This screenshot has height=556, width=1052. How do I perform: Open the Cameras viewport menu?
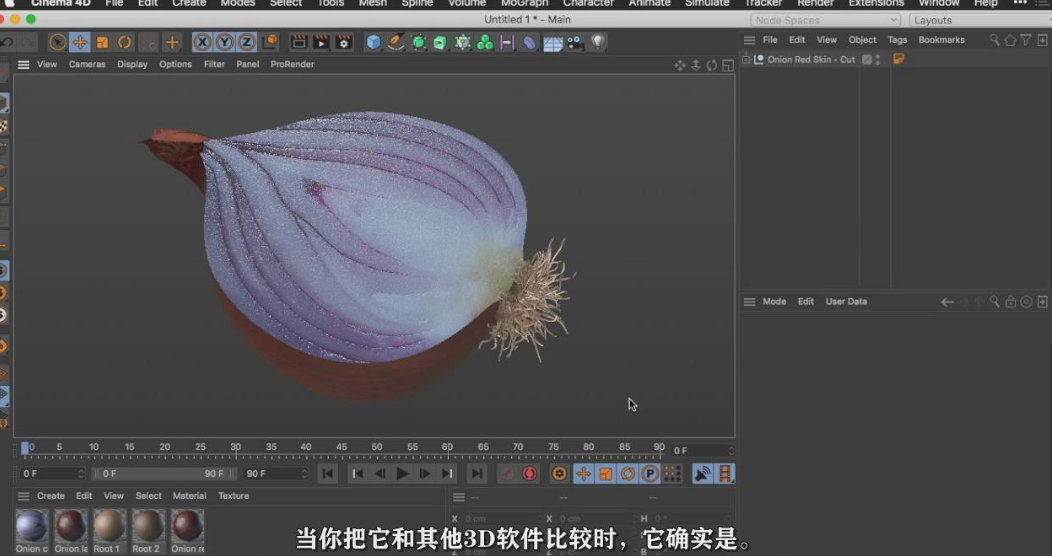pyautogui.click(x=87, y=64)
